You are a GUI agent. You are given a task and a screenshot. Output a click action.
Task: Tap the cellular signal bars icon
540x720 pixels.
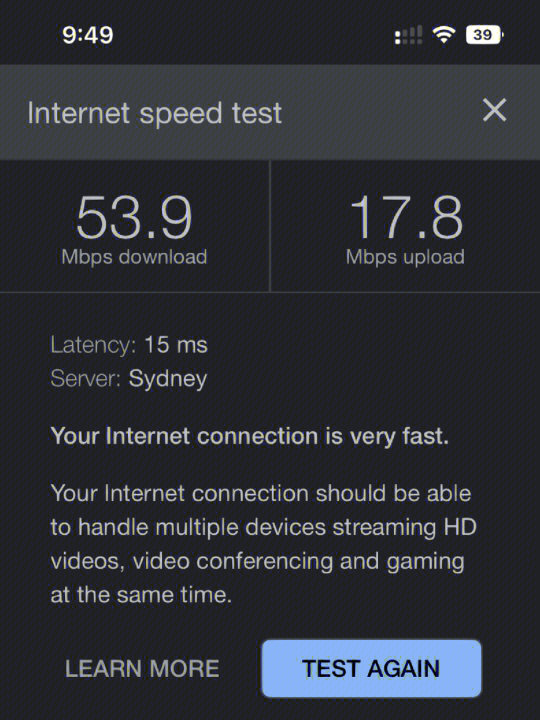click(x=408, y=35)
